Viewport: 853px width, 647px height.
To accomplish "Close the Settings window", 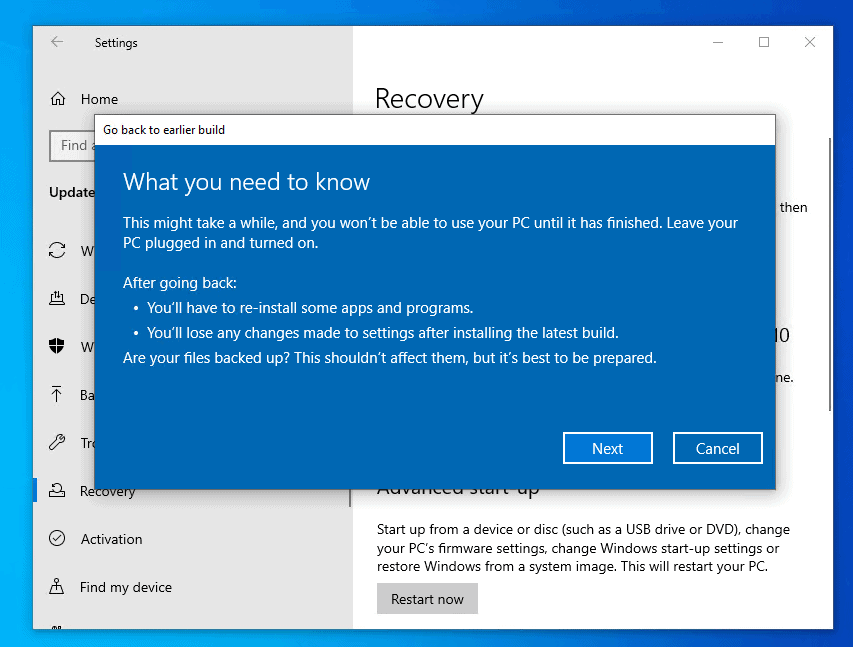I will pyautogui.click(x=810, y=42).
